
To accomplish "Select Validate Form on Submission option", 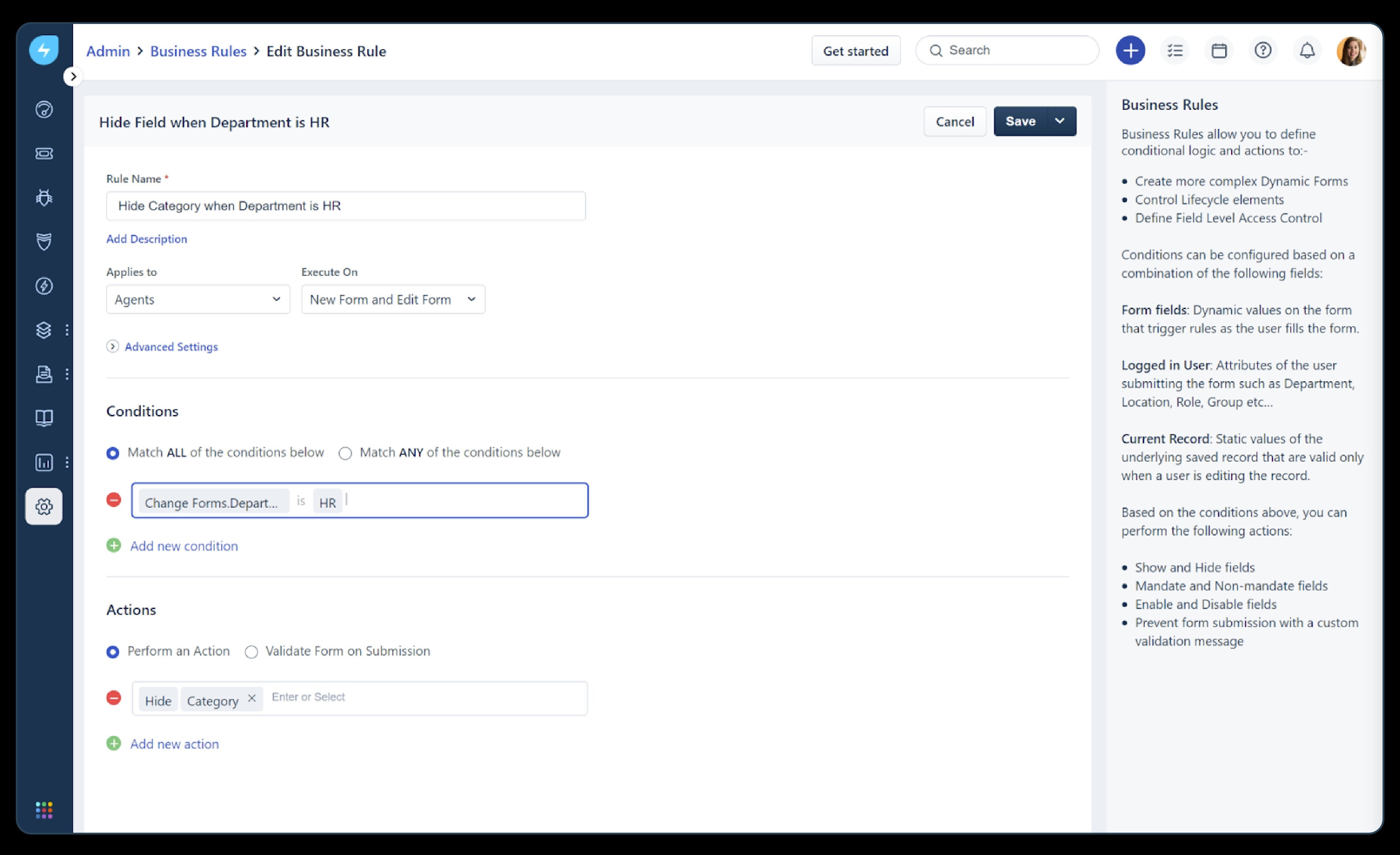I will (251, 652).
